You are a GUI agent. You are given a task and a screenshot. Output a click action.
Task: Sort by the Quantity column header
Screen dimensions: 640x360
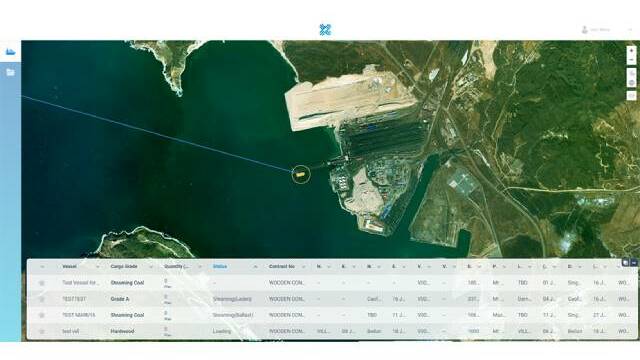point(176,267)
